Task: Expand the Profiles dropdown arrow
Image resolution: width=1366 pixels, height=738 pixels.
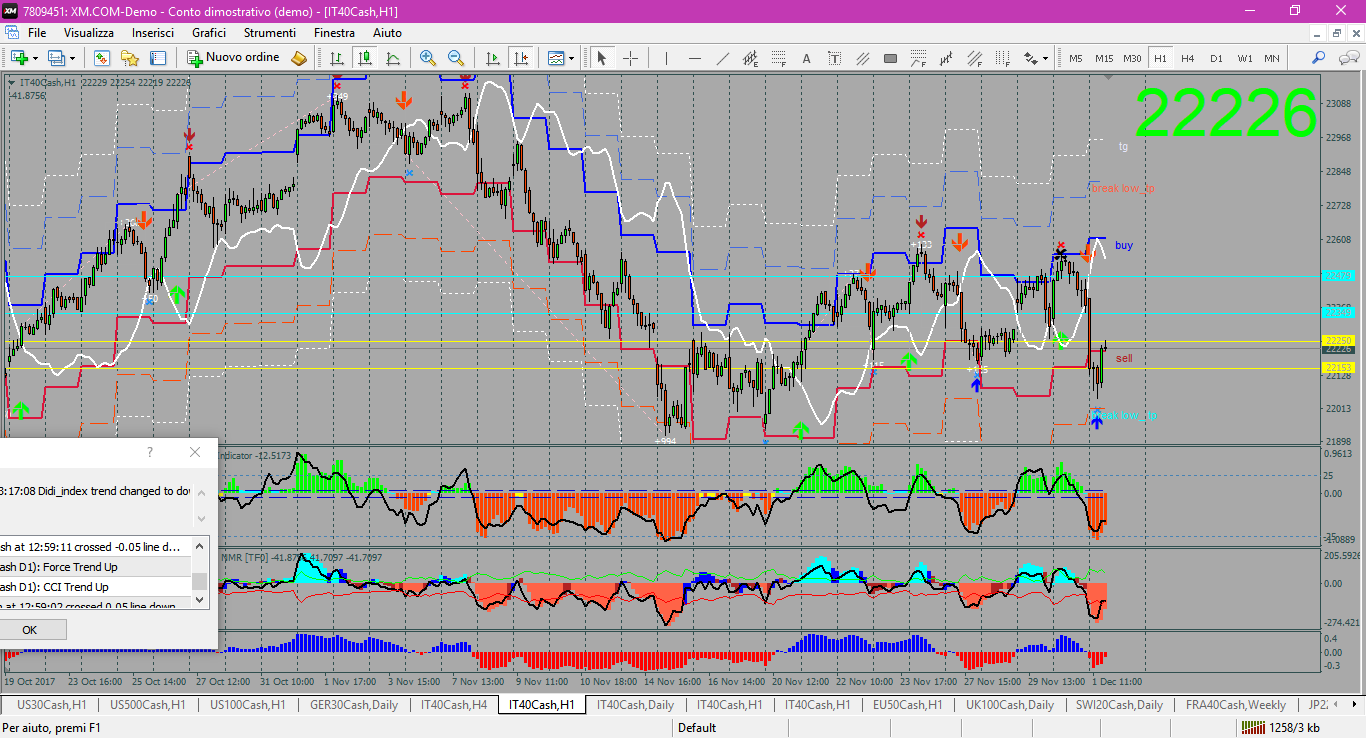Action: coord(71,58)
